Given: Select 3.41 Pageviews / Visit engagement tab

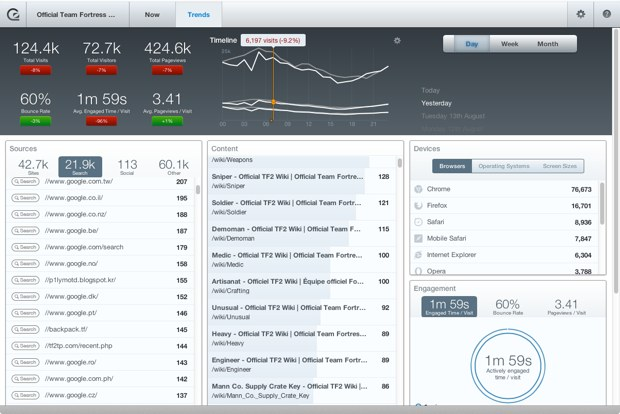Looking at the screenshot, I should (566, 306).
